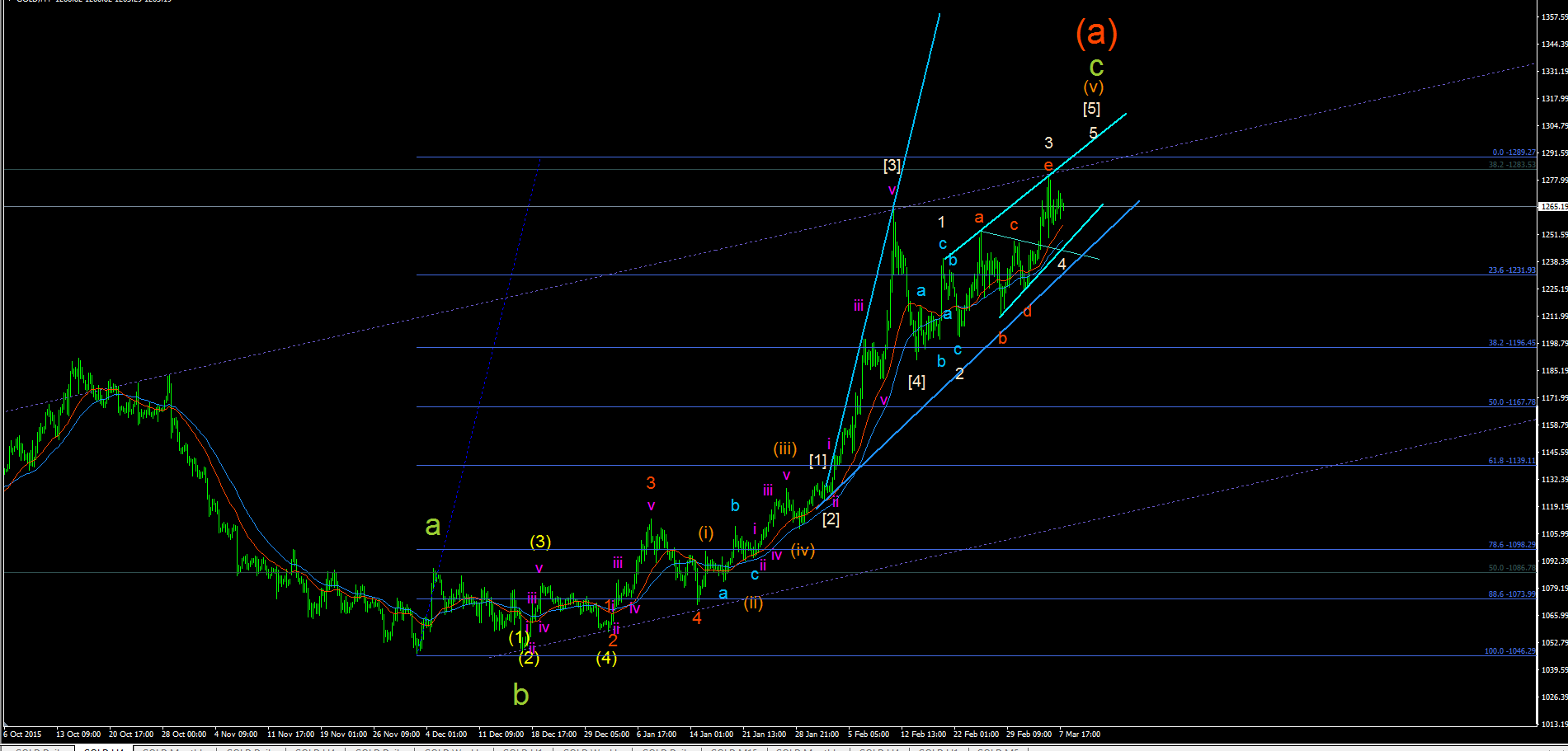Click Fibonacci level label '50.0 -1167.78'
The width and height of the screenshot is (1568, 751).
click(1512, 402)
